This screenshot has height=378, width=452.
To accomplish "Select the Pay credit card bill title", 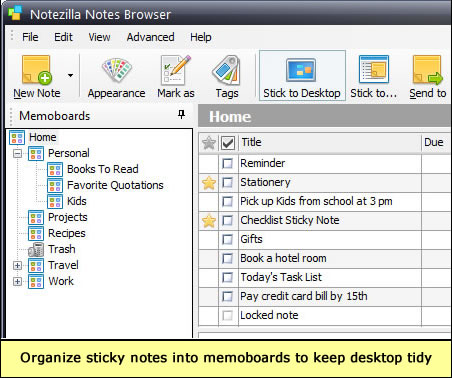I will [304, 296].
